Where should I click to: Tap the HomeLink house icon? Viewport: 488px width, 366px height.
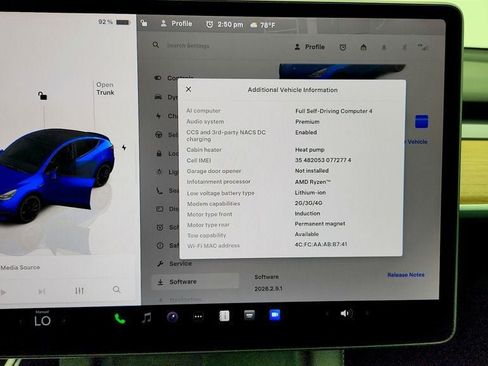pos(363,47)
